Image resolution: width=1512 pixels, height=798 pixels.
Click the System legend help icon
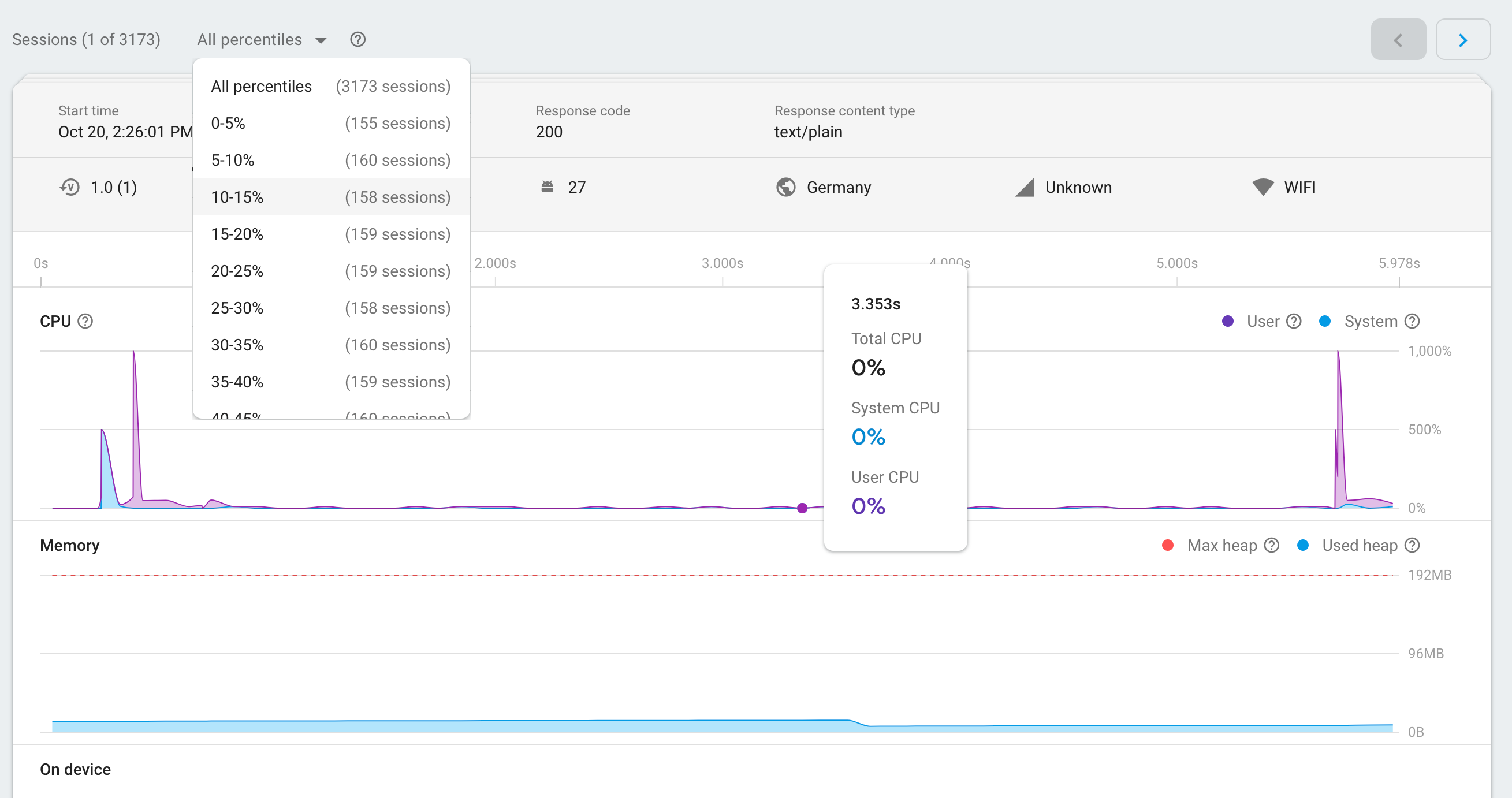tap(1412, 321)
